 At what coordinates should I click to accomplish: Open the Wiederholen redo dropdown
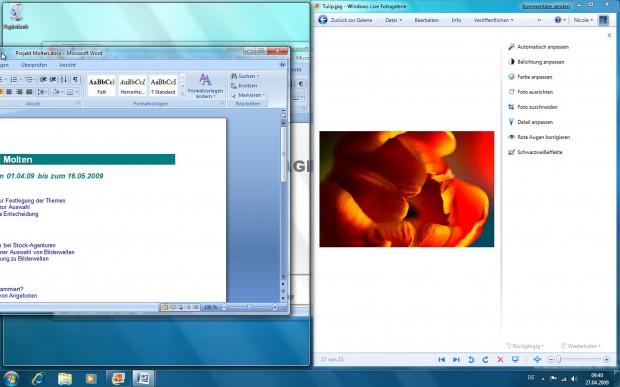580,346
